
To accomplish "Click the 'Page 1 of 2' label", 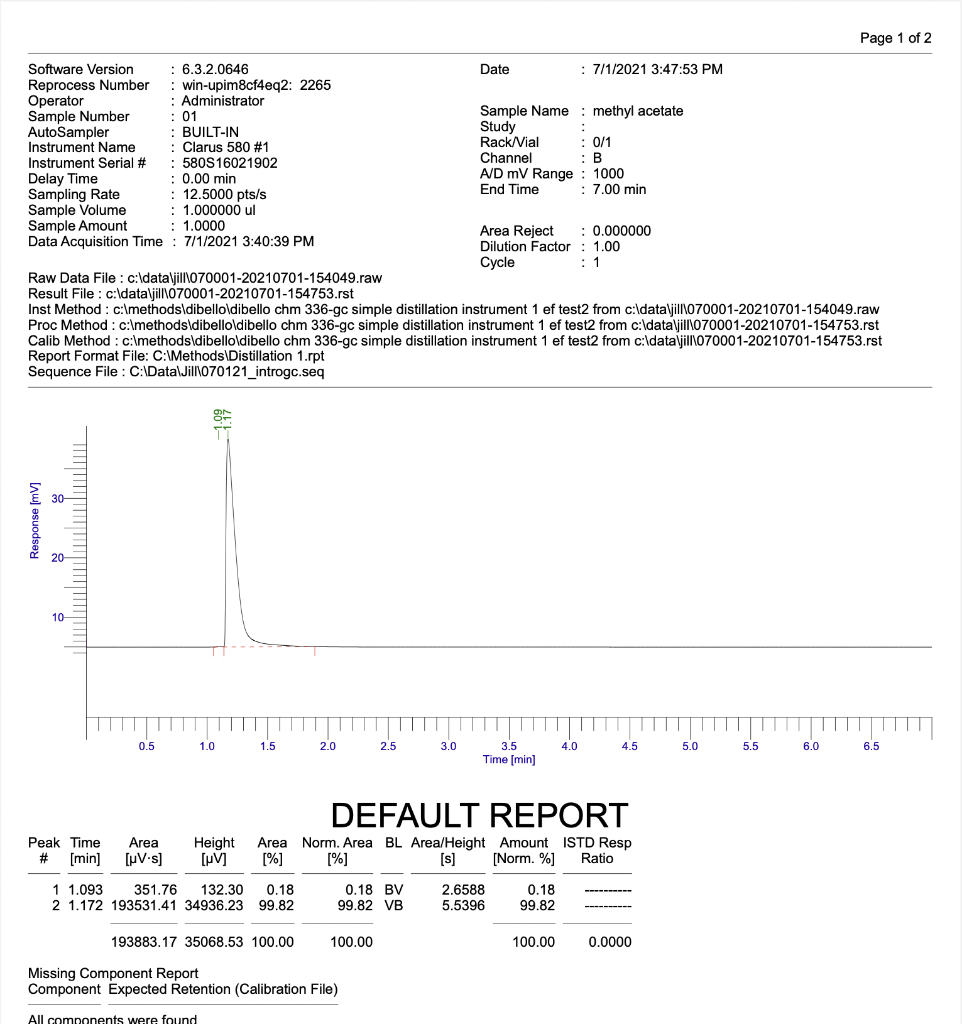I will point(895,38).
